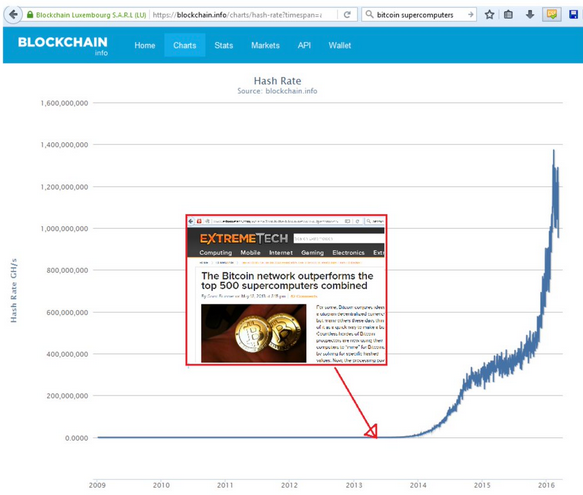Click the ExtremeTech article screenshot thumbnail
This screenshot has height=495, width=583.
[x=286, y=290]
